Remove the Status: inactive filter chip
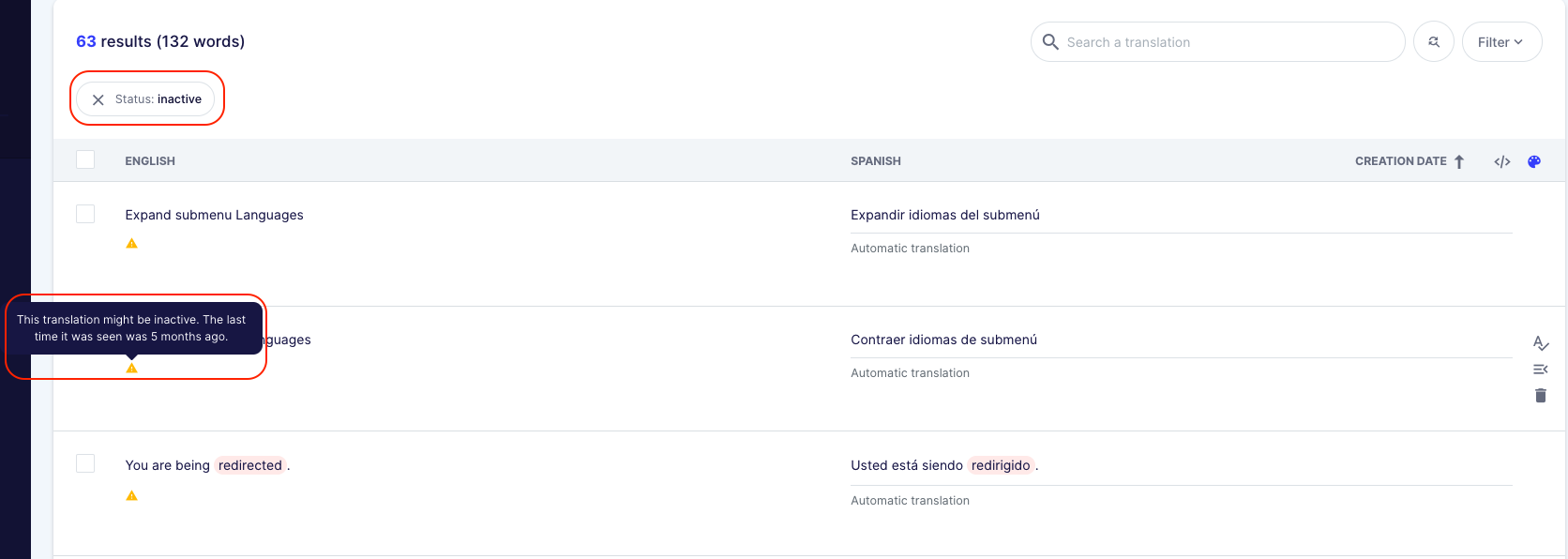This screenshot has width=1568, height=559. point(98,99)
